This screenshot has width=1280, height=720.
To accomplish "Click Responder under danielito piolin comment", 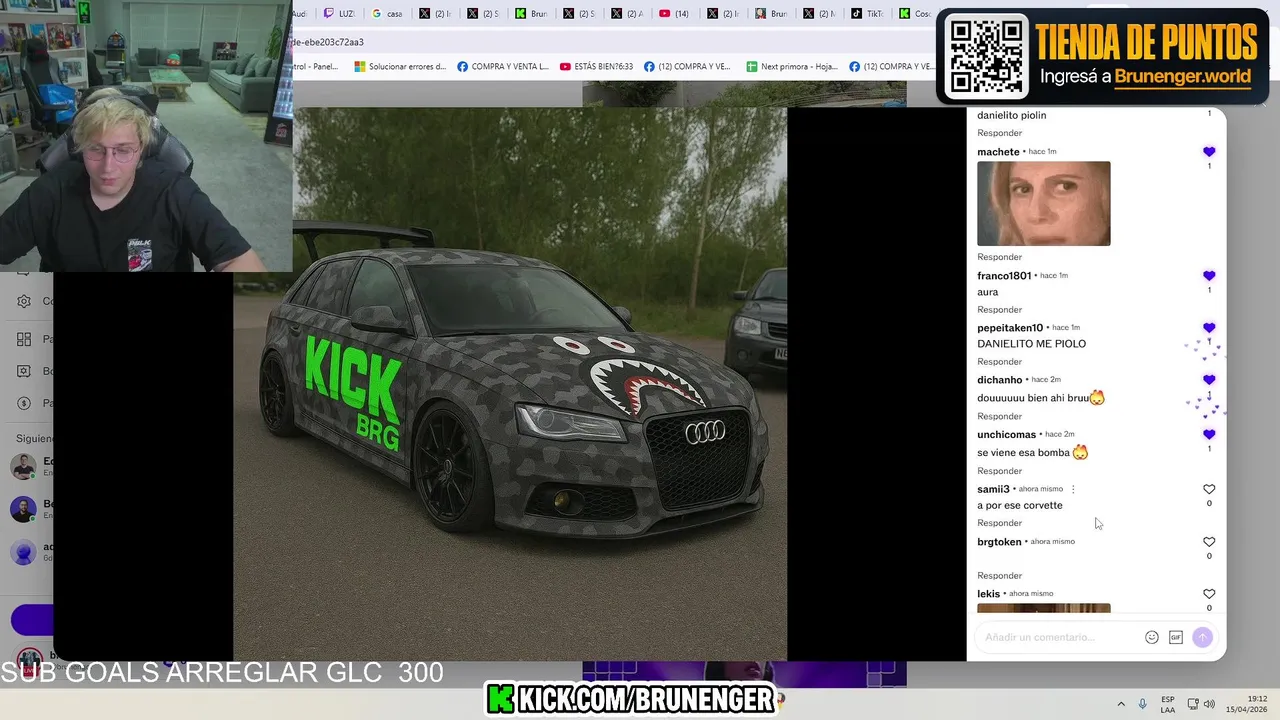I will 1000,133.
